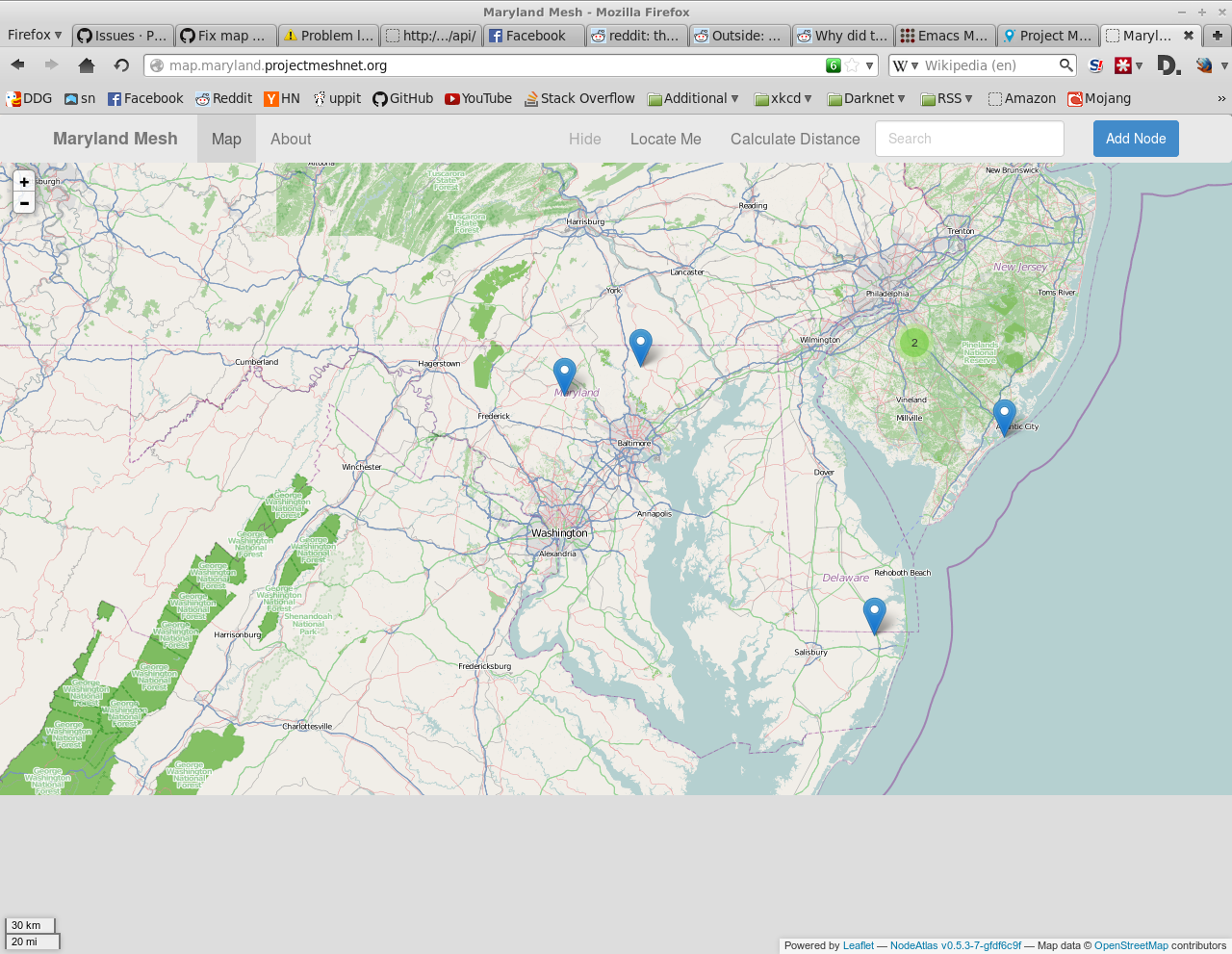
Task: Open the Stack Overflow bookmark
Action: tap(579, 98)
